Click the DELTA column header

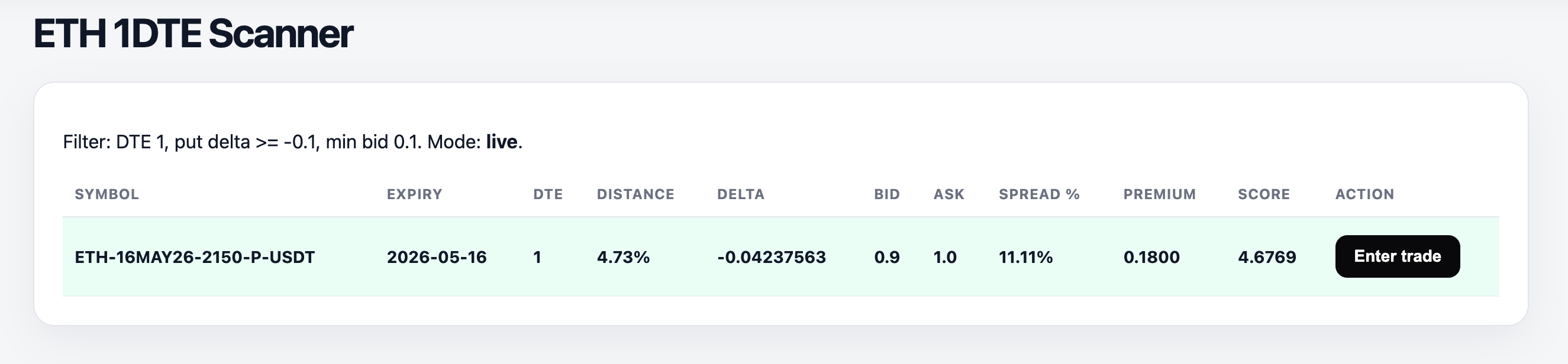coord(741,194)
